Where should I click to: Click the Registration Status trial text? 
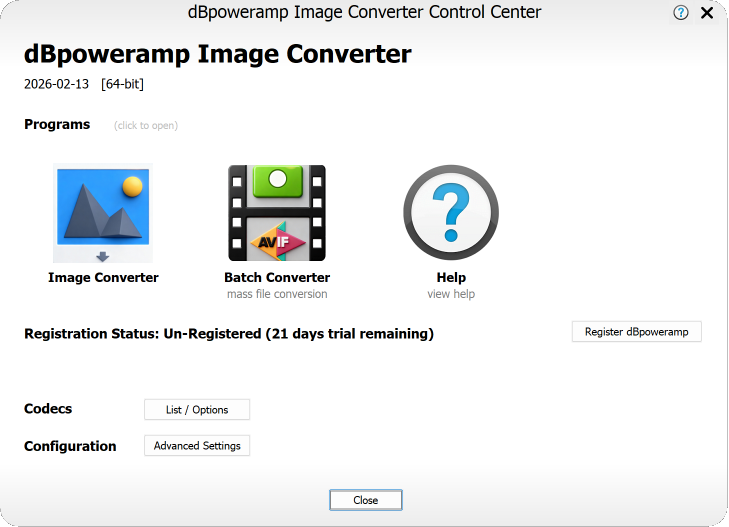pos(229,334)
